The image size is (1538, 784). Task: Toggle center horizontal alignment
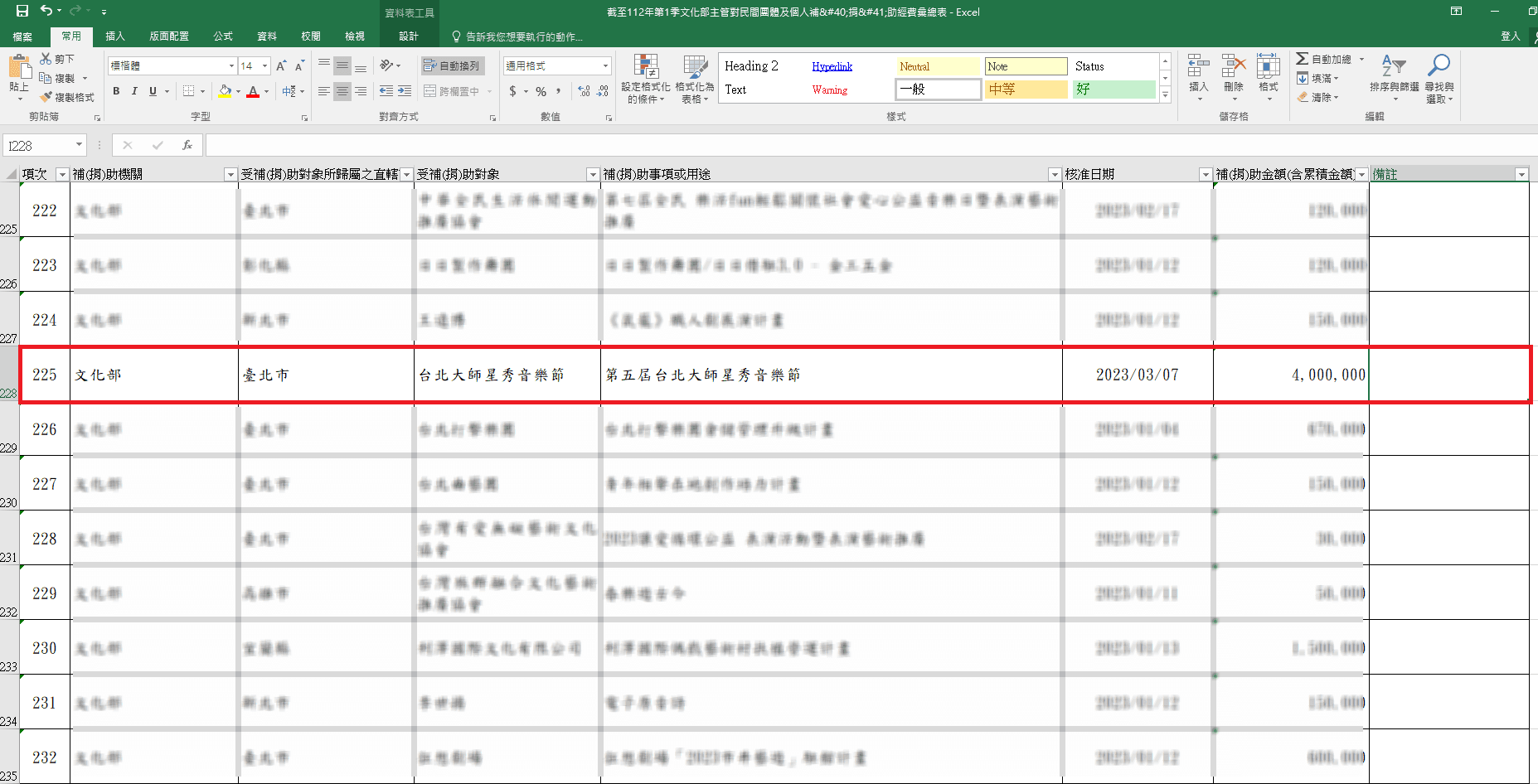click(x=342, y=91)
